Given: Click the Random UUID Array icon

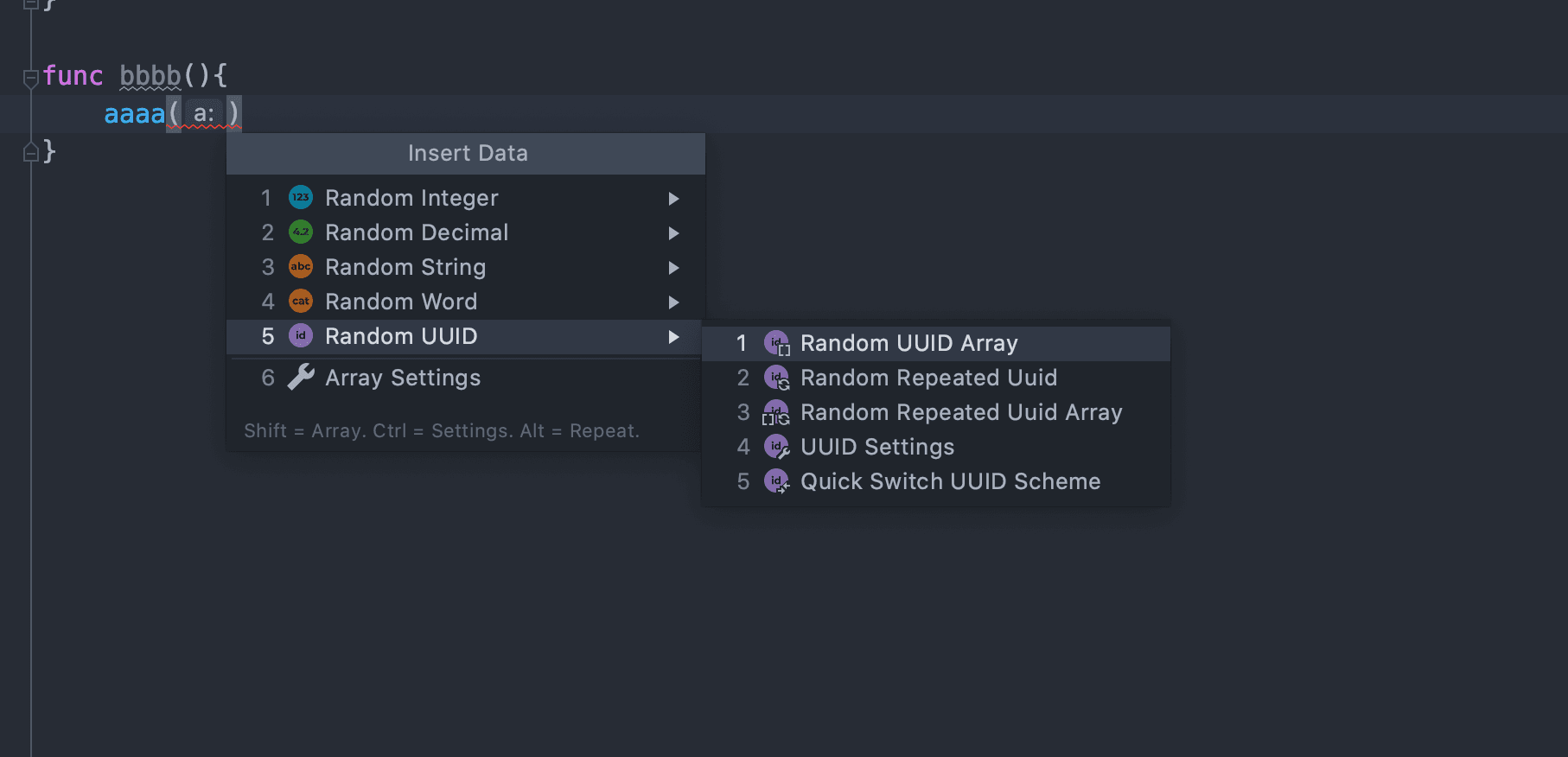Looking at the screenshot, I should click(776, 343).
